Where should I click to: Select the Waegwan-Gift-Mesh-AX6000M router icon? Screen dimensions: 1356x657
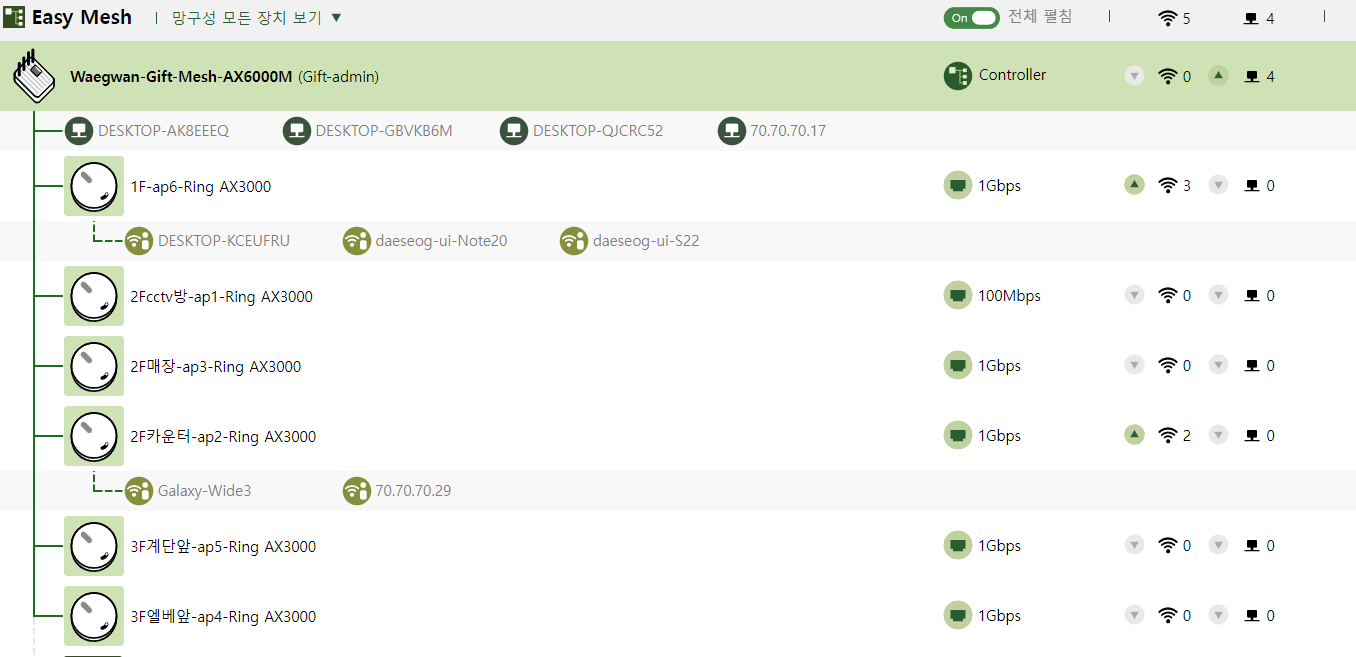click(33, 76)
